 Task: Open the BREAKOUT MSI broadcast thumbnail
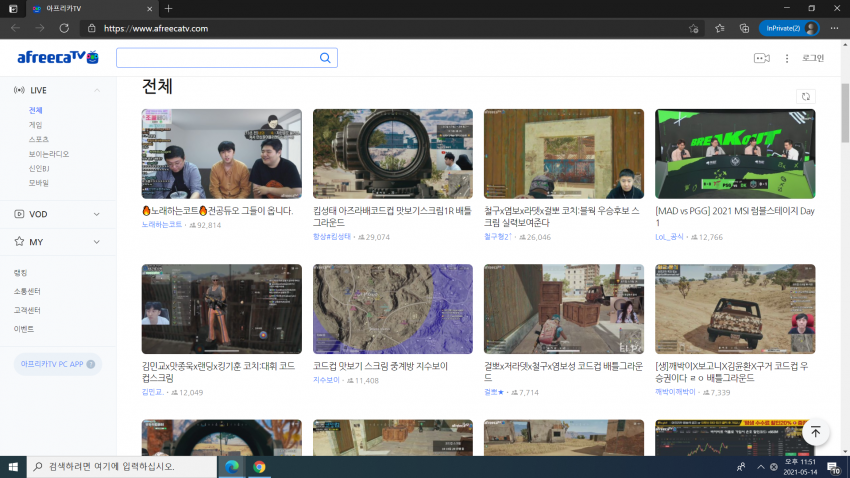point(735,154)
